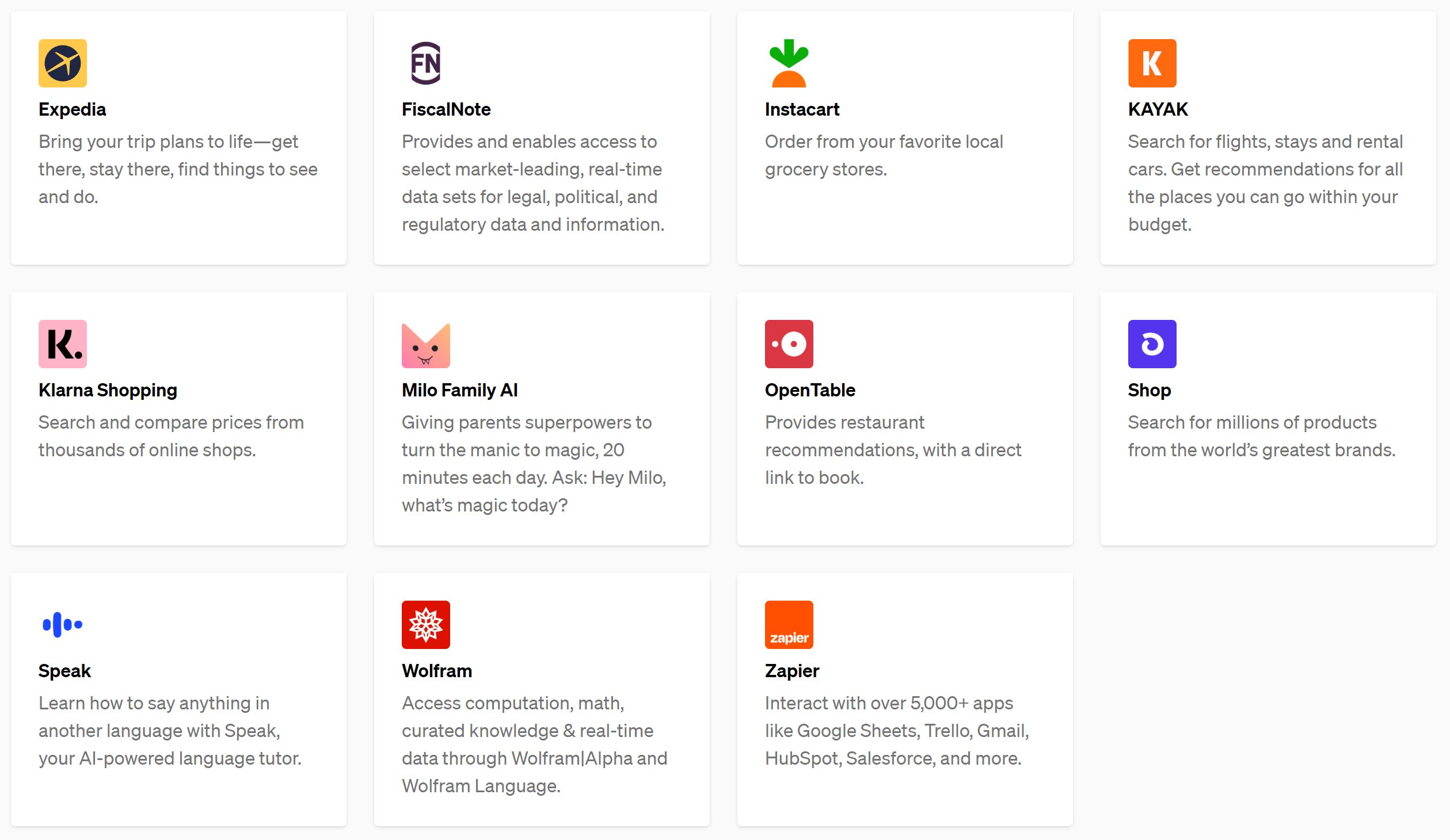Image resolution: width=1450 pixels, height=840 pixels.
Task: Select text 'Bring your trip plans to life—get'
Action: tap(168, 142)
